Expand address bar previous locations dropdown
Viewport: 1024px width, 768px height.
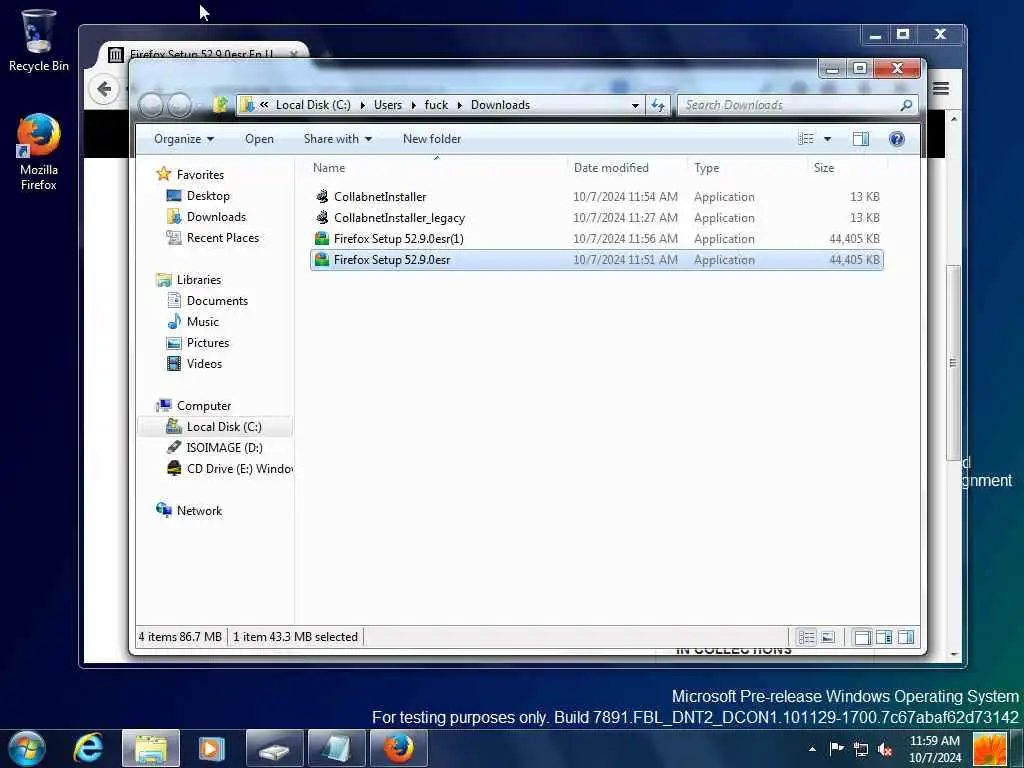pyautogui.click(x=635, y=105)
